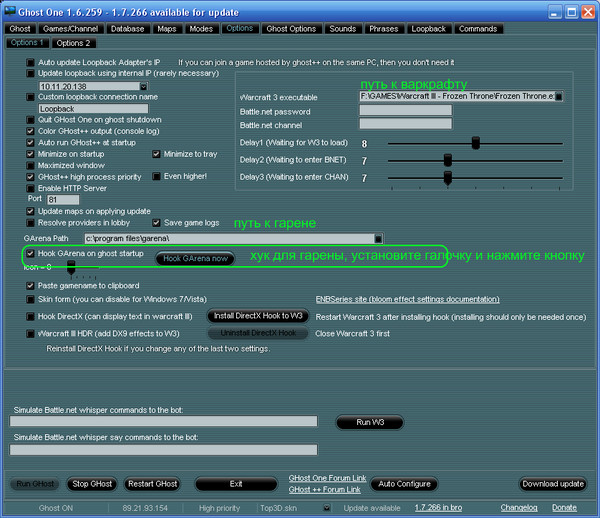Viewport: 600px width, 518px height.
Task: Open the Changelog link
Action: coord(519,508)
